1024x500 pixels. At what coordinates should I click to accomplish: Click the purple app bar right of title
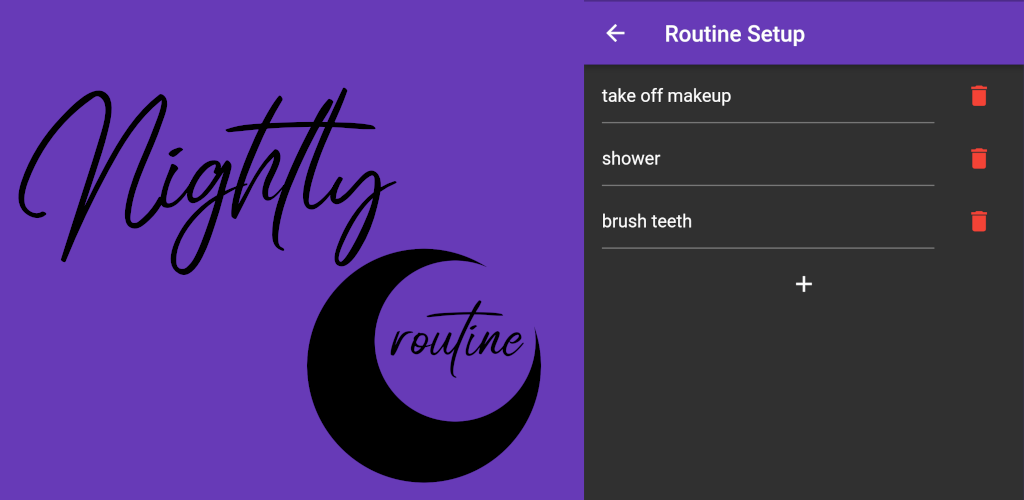click(x=920, y=34)
